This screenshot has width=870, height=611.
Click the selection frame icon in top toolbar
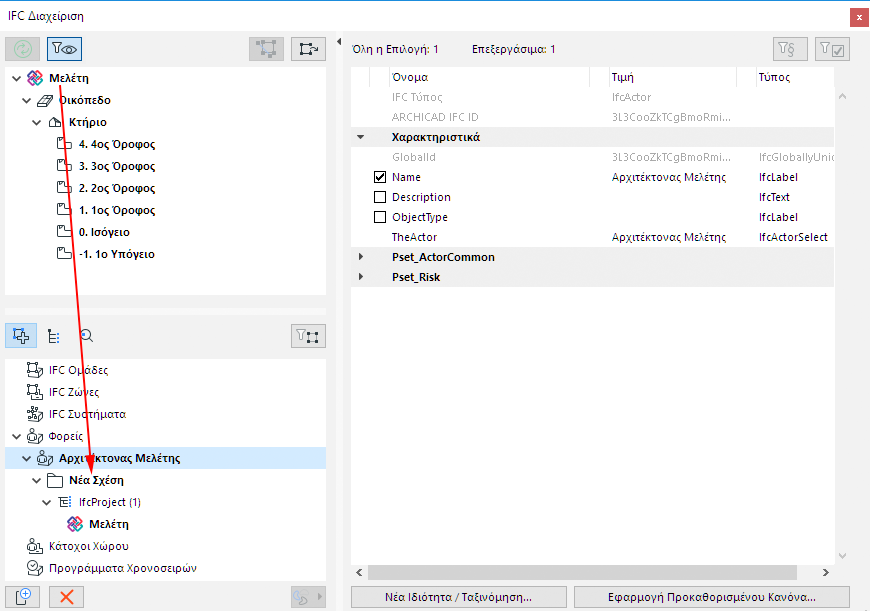point(266,49)
